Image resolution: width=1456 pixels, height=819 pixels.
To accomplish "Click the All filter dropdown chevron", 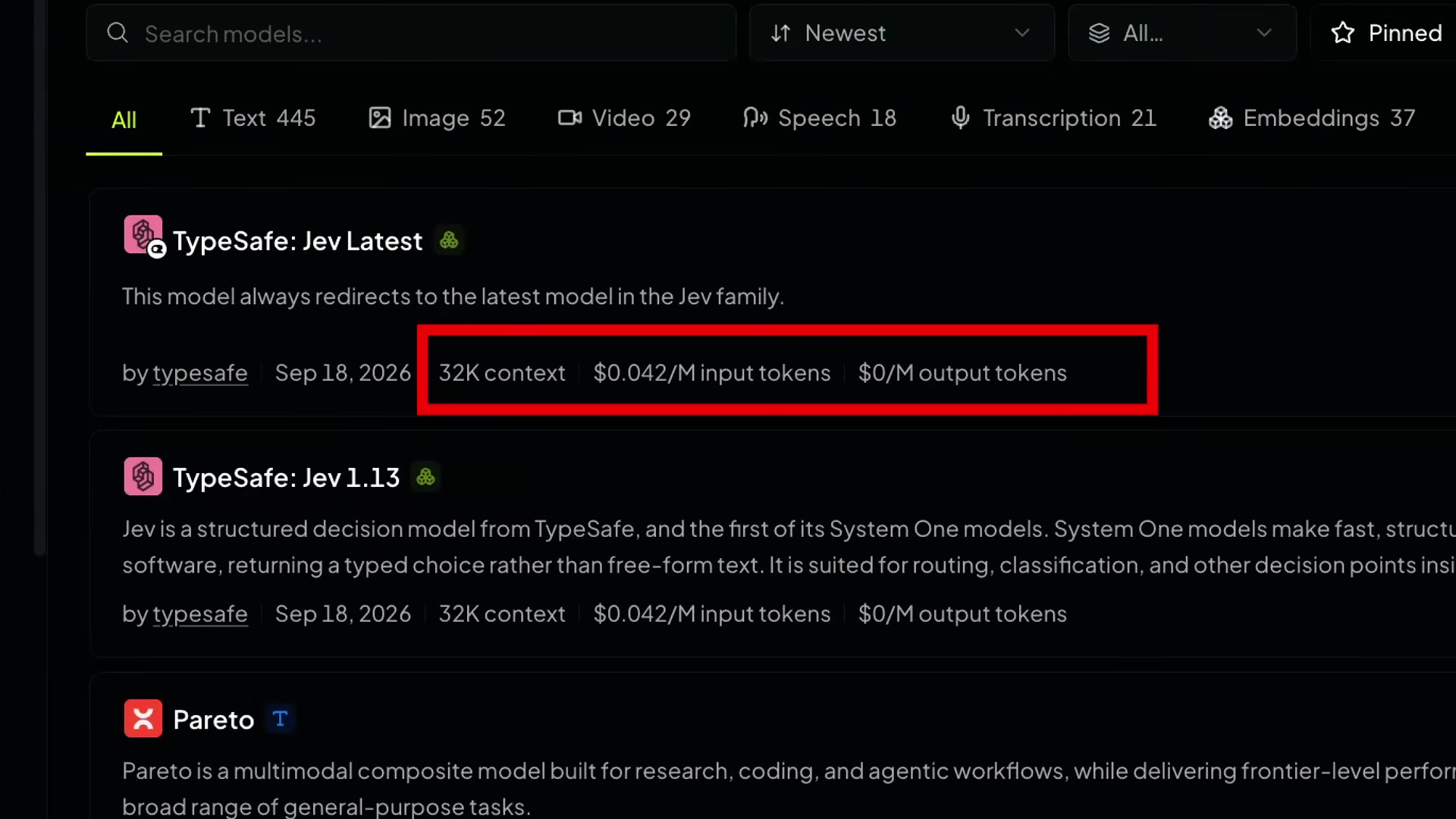I will point(1264,33).
